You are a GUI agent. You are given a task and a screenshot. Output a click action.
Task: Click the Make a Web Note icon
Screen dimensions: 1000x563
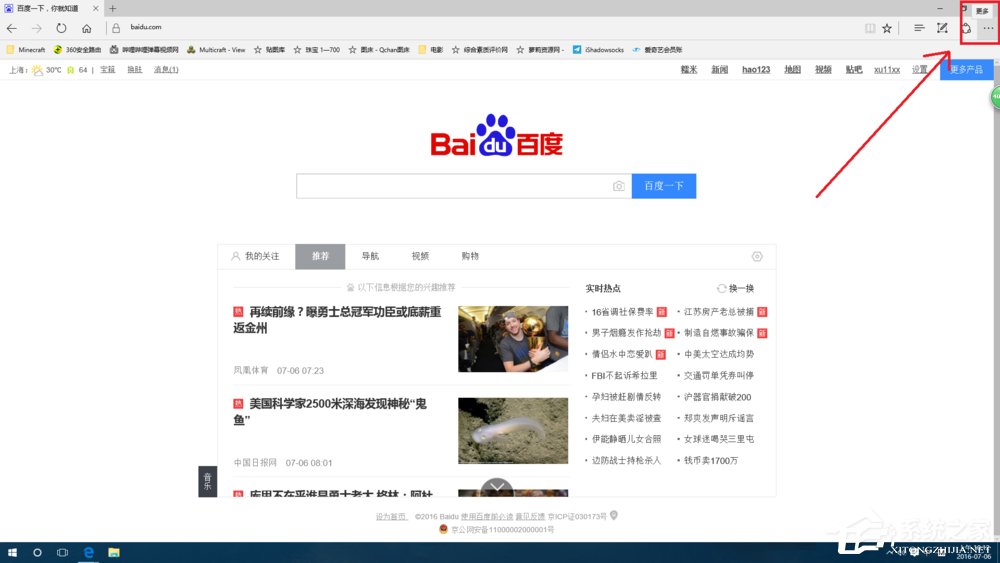tap(942, 28)
